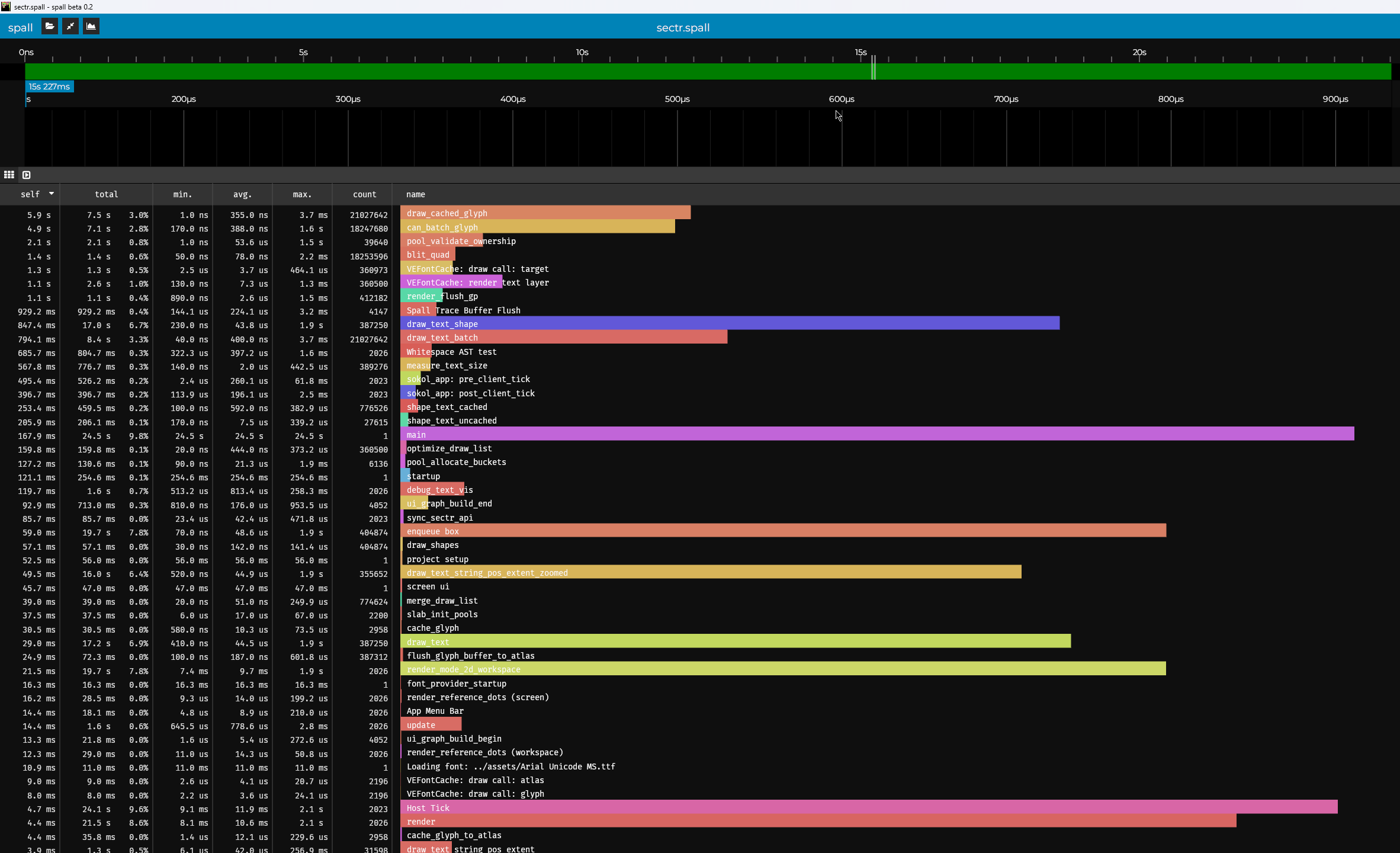Viewport: 1400px width, 853px height.
Task: Click the 15s 227ms timestamp label
Action: tap(50, 86)
